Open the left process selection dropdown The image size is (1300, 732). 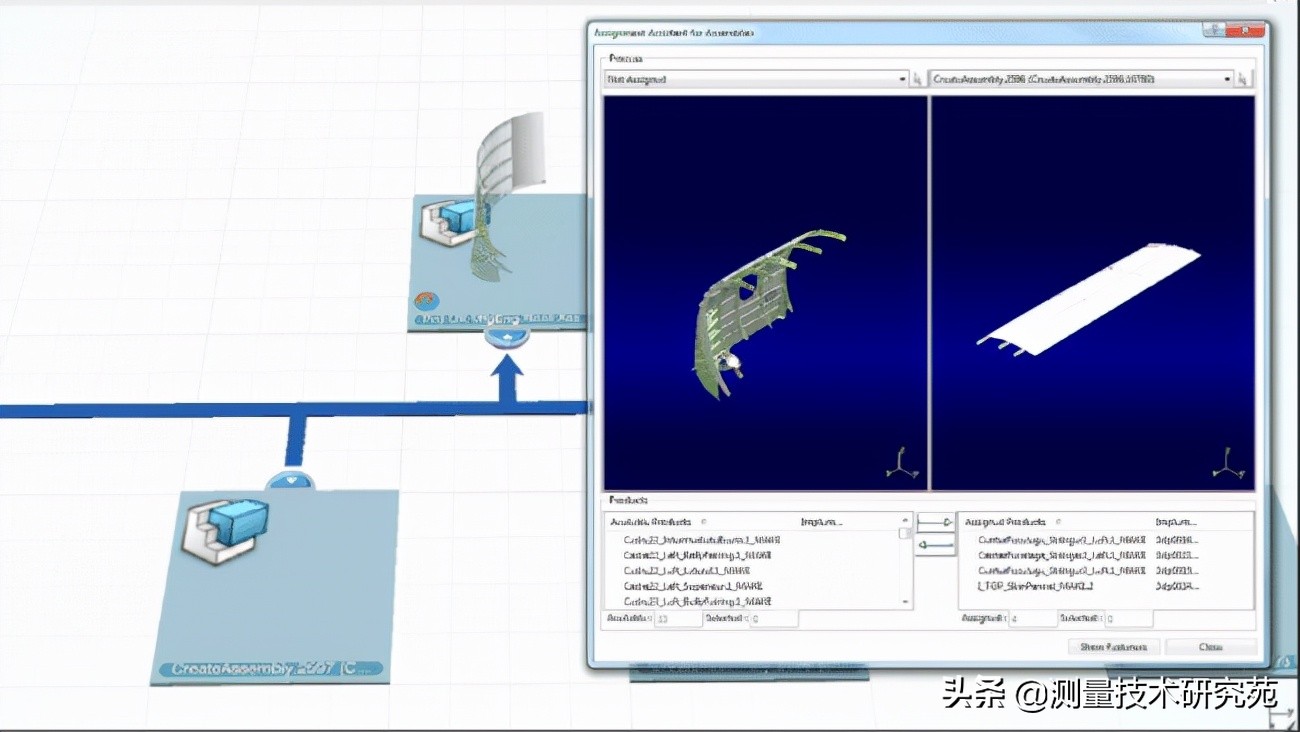coord(756,79)
